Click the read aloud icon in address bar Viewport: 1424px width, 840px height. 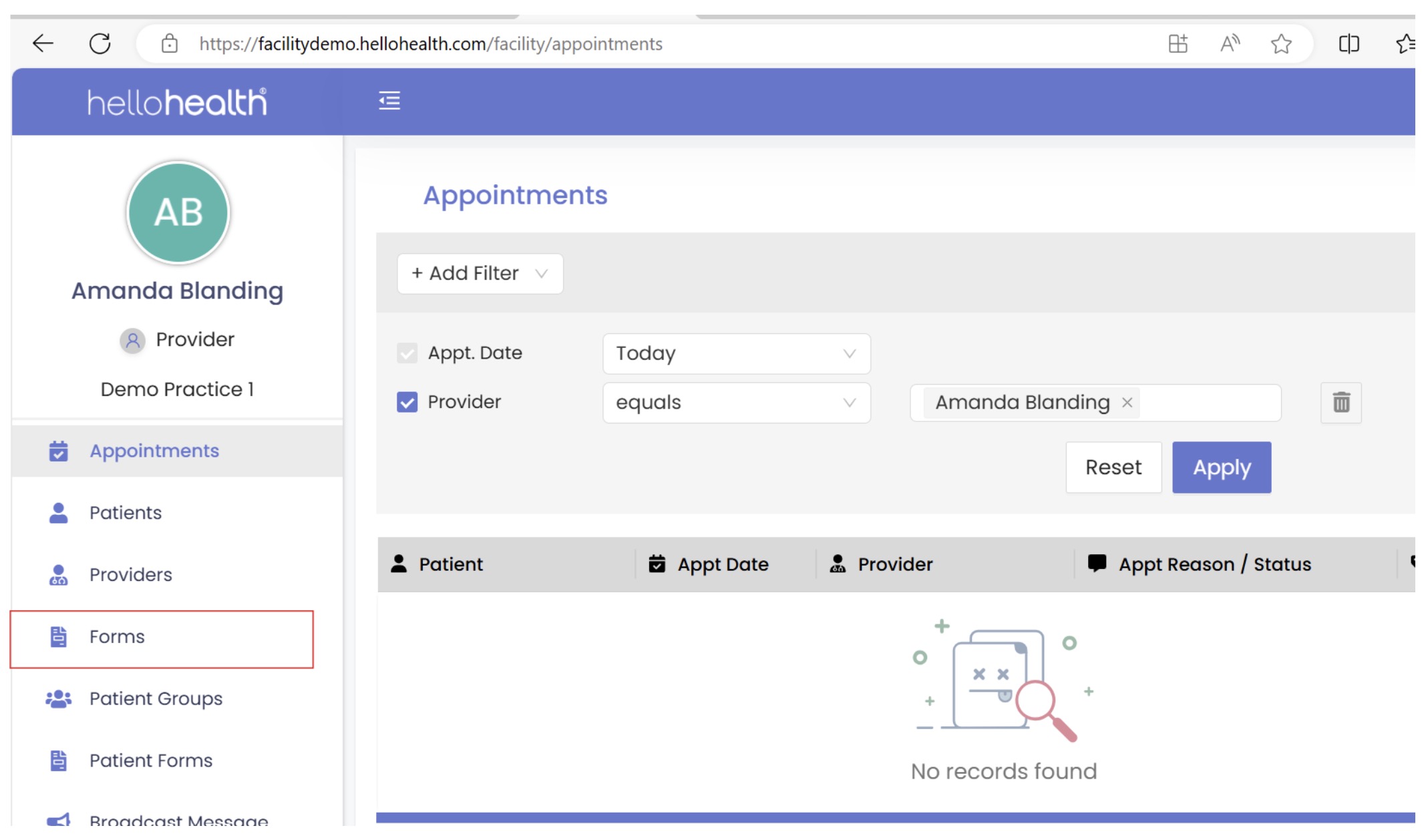pyautogui.click(x=1230, y=44)
